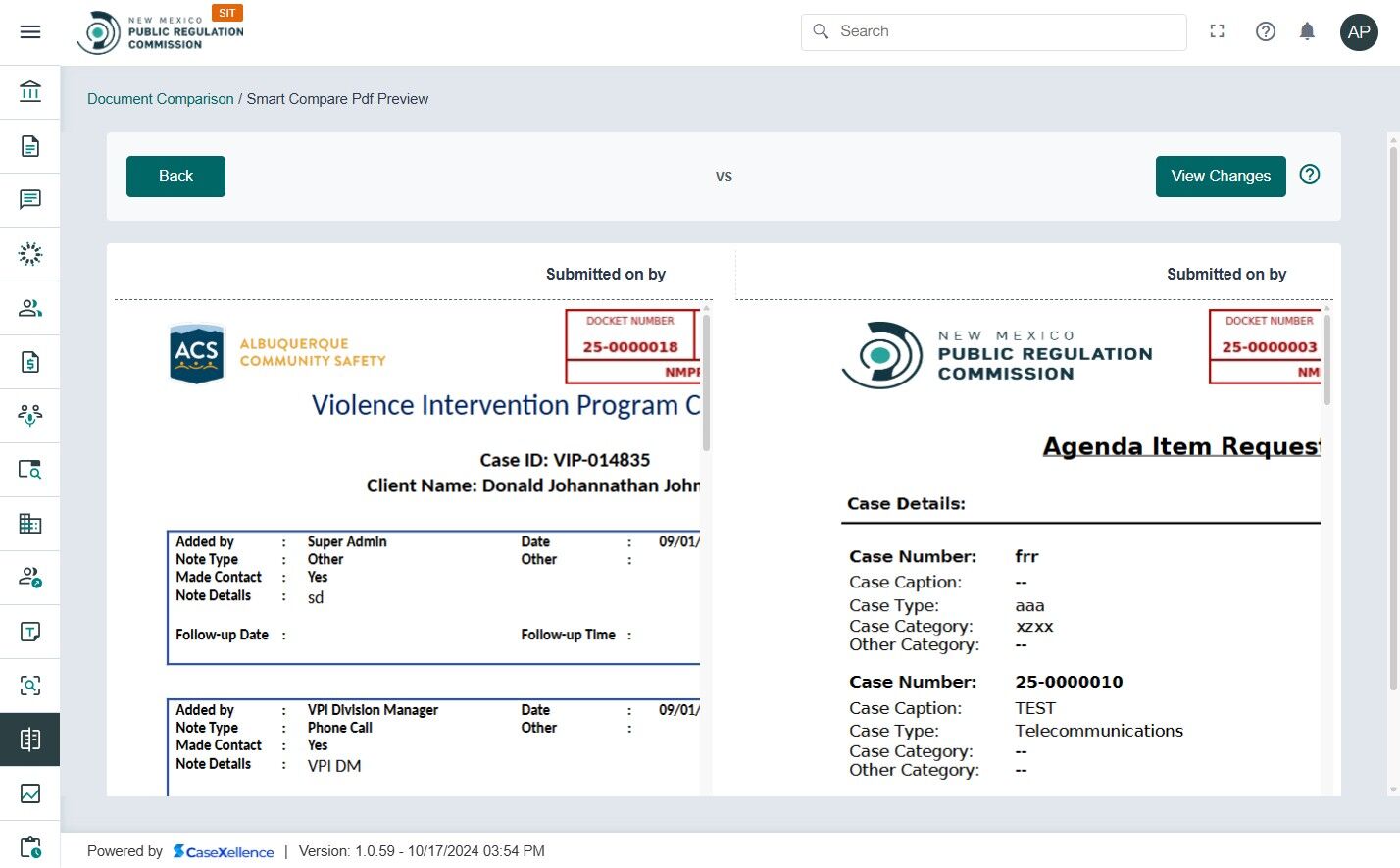Click the Back button
1400x868 pixels.
(175, 177)
